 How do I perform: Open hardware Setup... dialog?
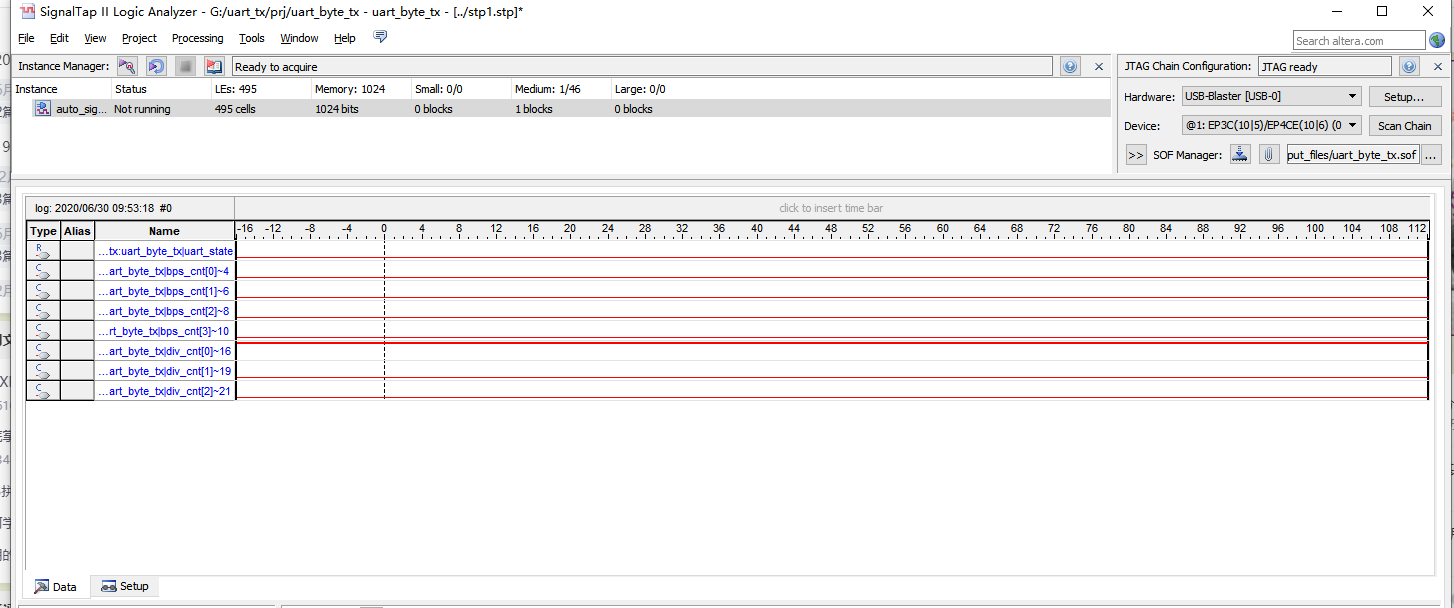click(x=1405, y=96)
